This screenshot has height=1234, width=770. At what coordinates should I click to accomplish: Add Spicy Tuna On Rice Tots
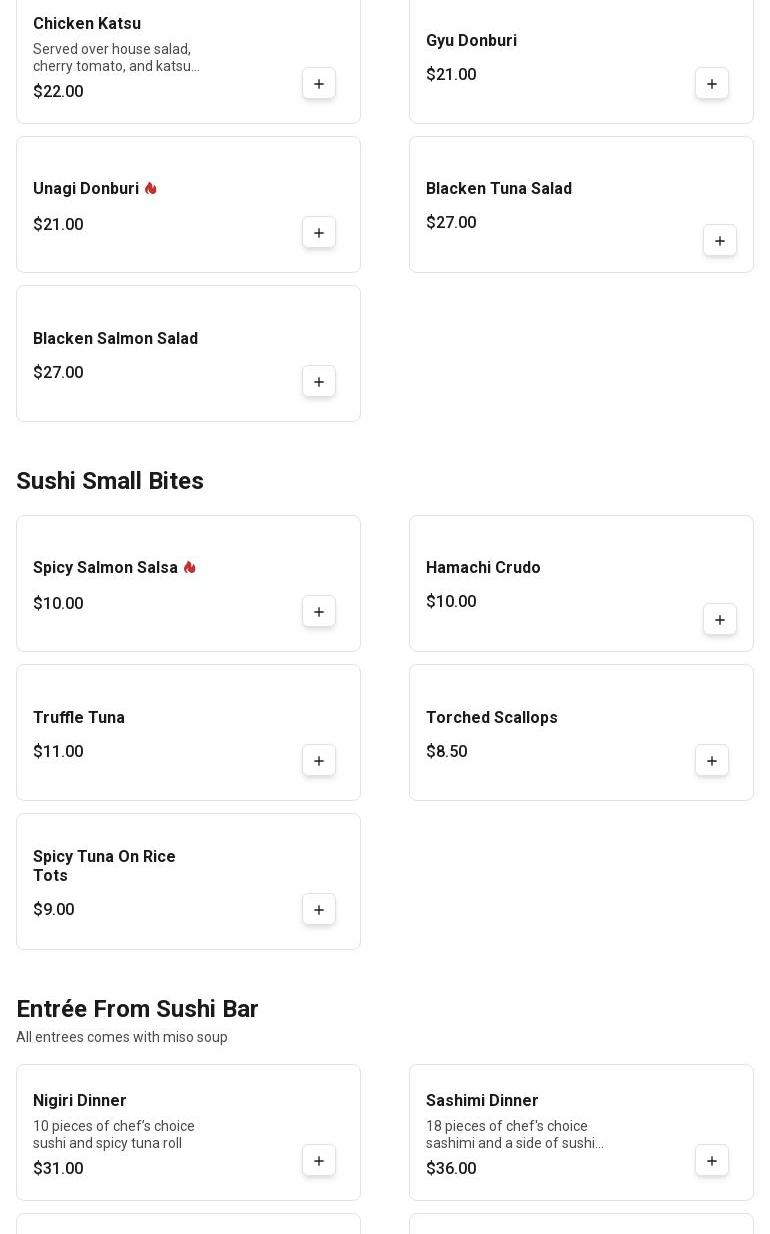click(319, 910)
